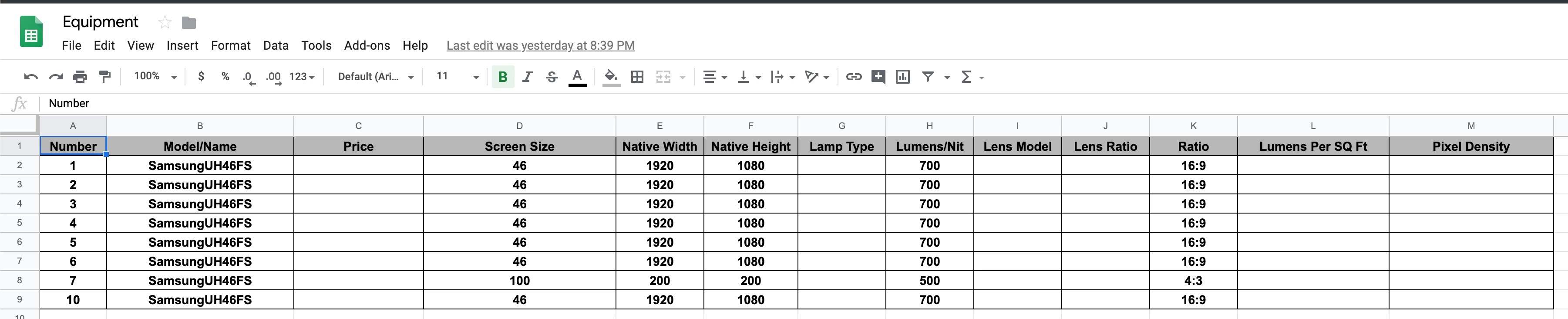Toggle Italic formatting
The height and width of the screenshot is (319, 1568).
[x=527, y=77]
